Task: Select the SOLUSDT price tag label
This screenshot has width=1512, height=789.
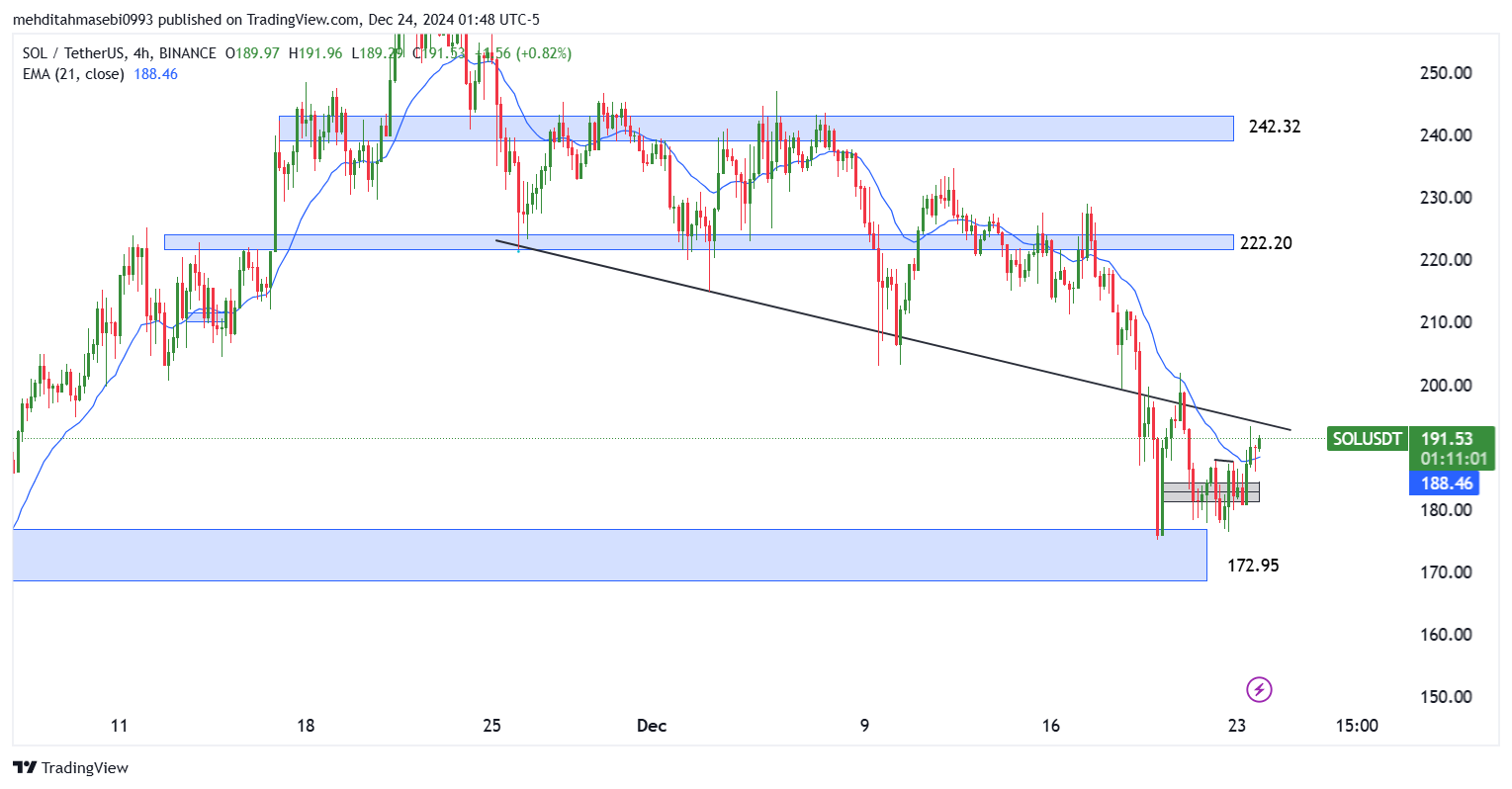Action: [1367, 438]
